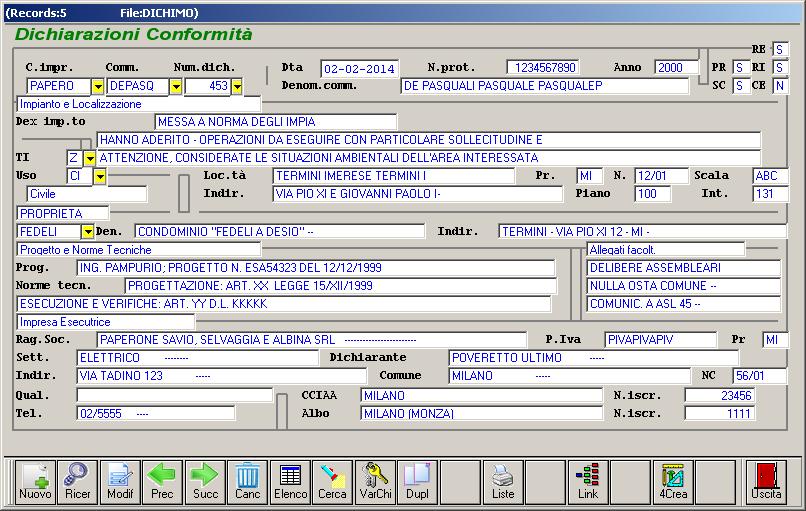806x511 pixels.
Task: Click the Des imp.to field MESSA A NORMA
Action: 276,122
